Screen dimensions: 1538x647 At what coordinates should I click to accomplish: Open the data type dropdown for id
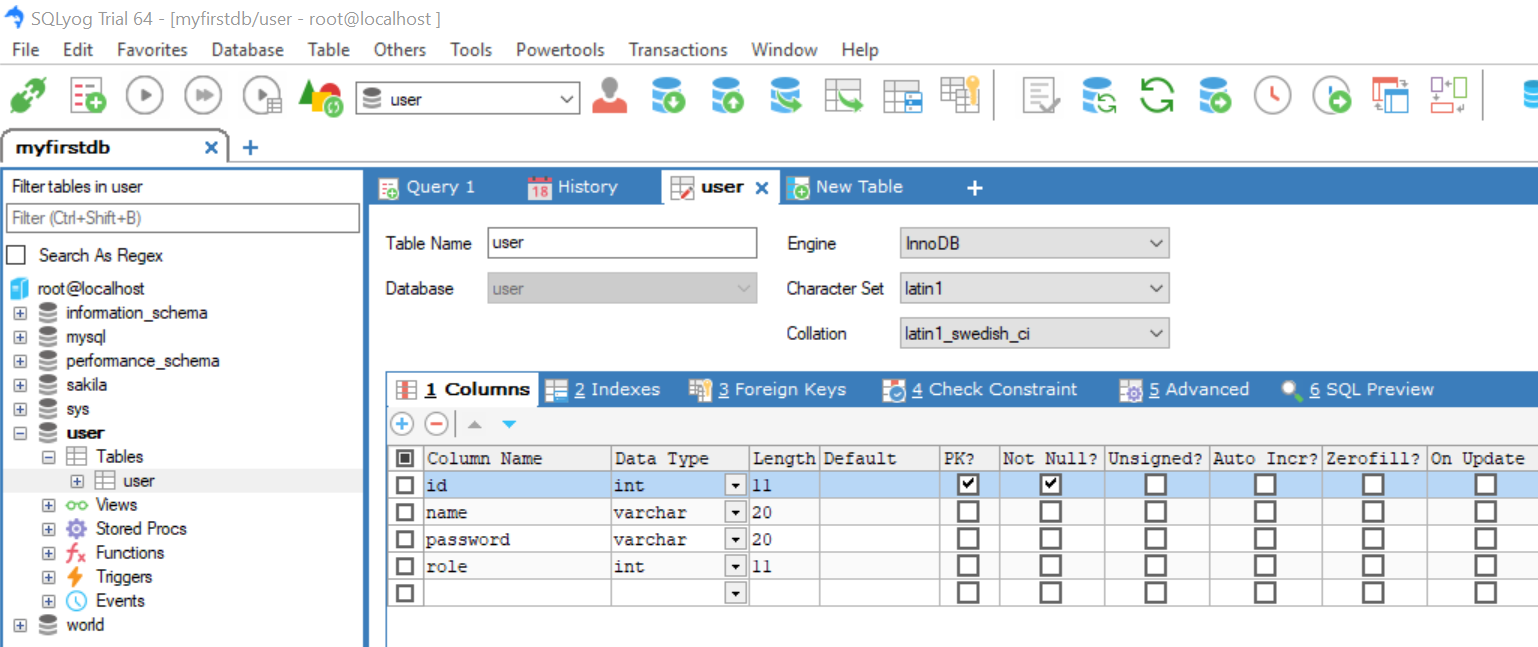coord(736,486)
